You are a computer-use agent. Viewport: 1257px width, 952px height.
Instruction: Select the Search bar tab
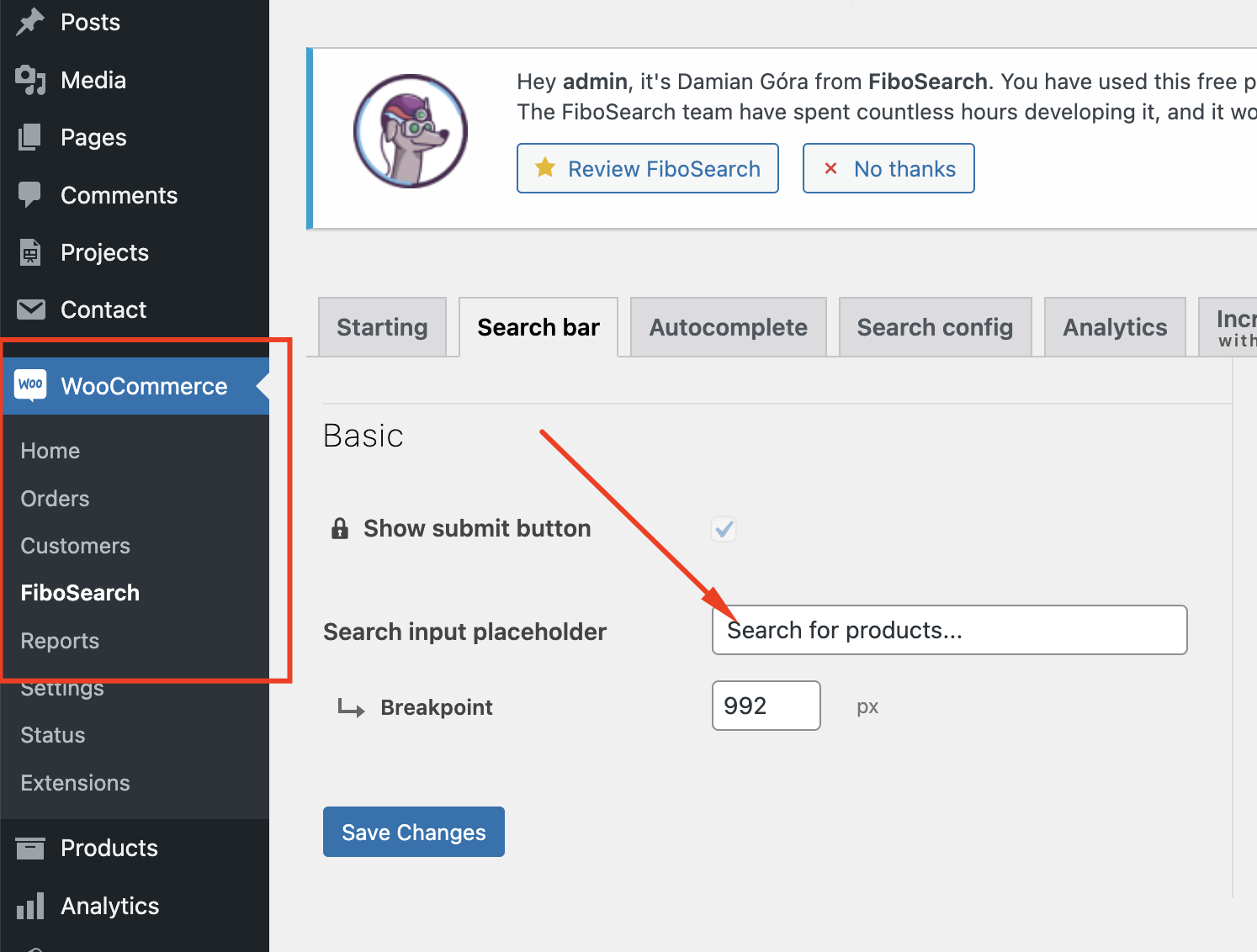pos(538,327)
